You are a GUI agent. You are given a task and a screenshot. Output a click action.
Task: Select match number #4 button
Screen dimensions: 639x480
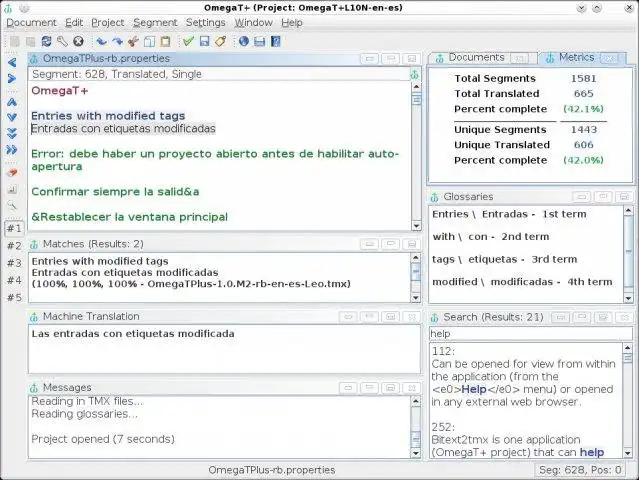coord(14,280)
